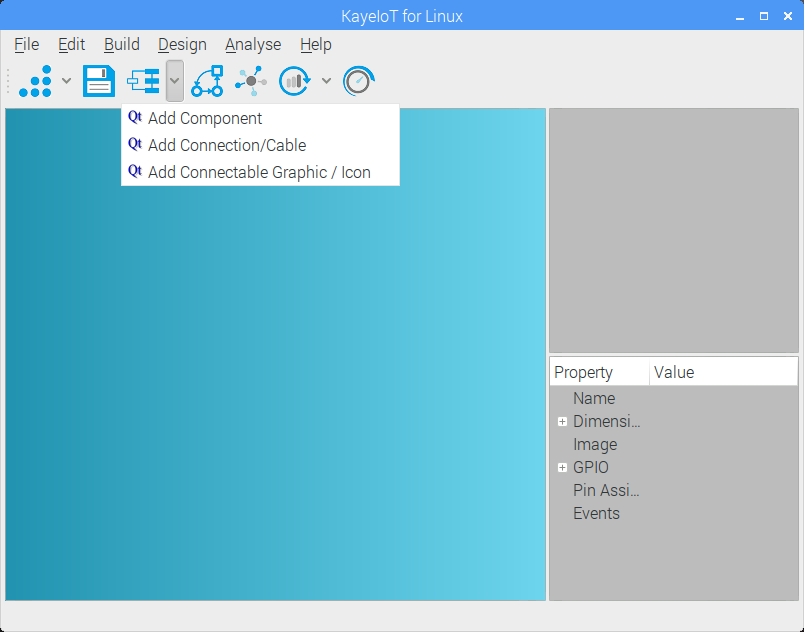Select the Image property row

[673, 444]
